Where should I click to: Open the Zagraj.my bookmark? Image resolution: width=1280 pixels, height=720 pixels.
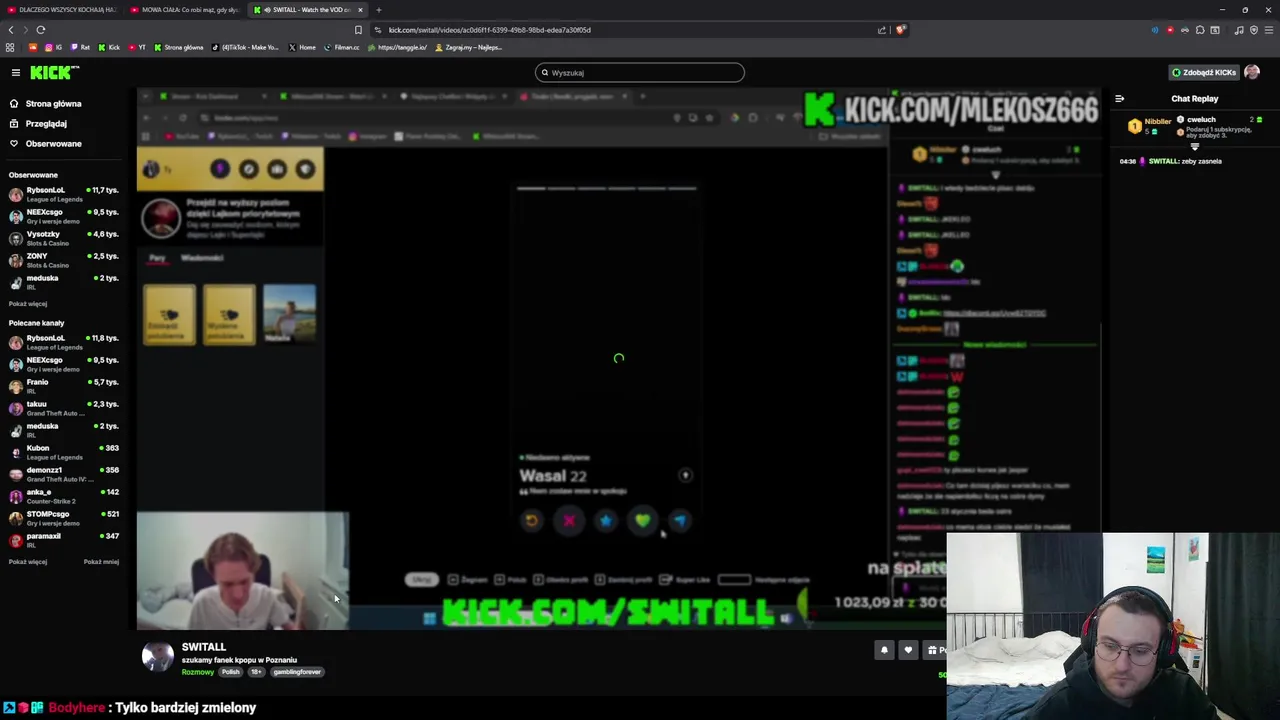pyautogui.click(x=468, y=47)
